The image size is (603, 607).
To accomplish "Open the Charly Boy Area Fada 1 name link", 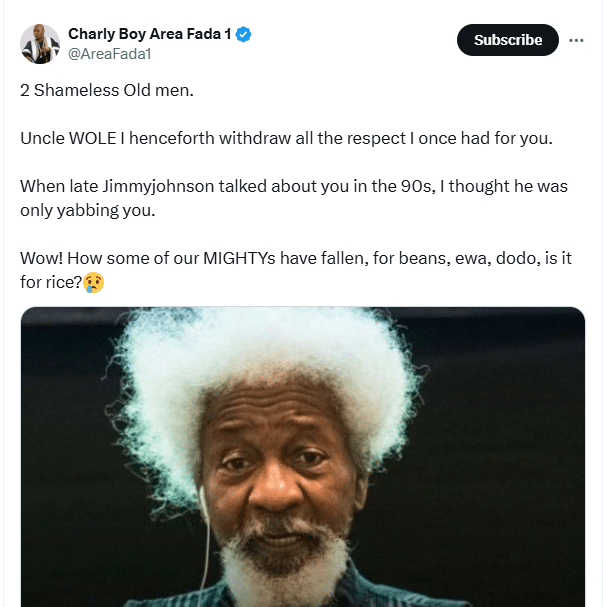I will click(150, 35).
